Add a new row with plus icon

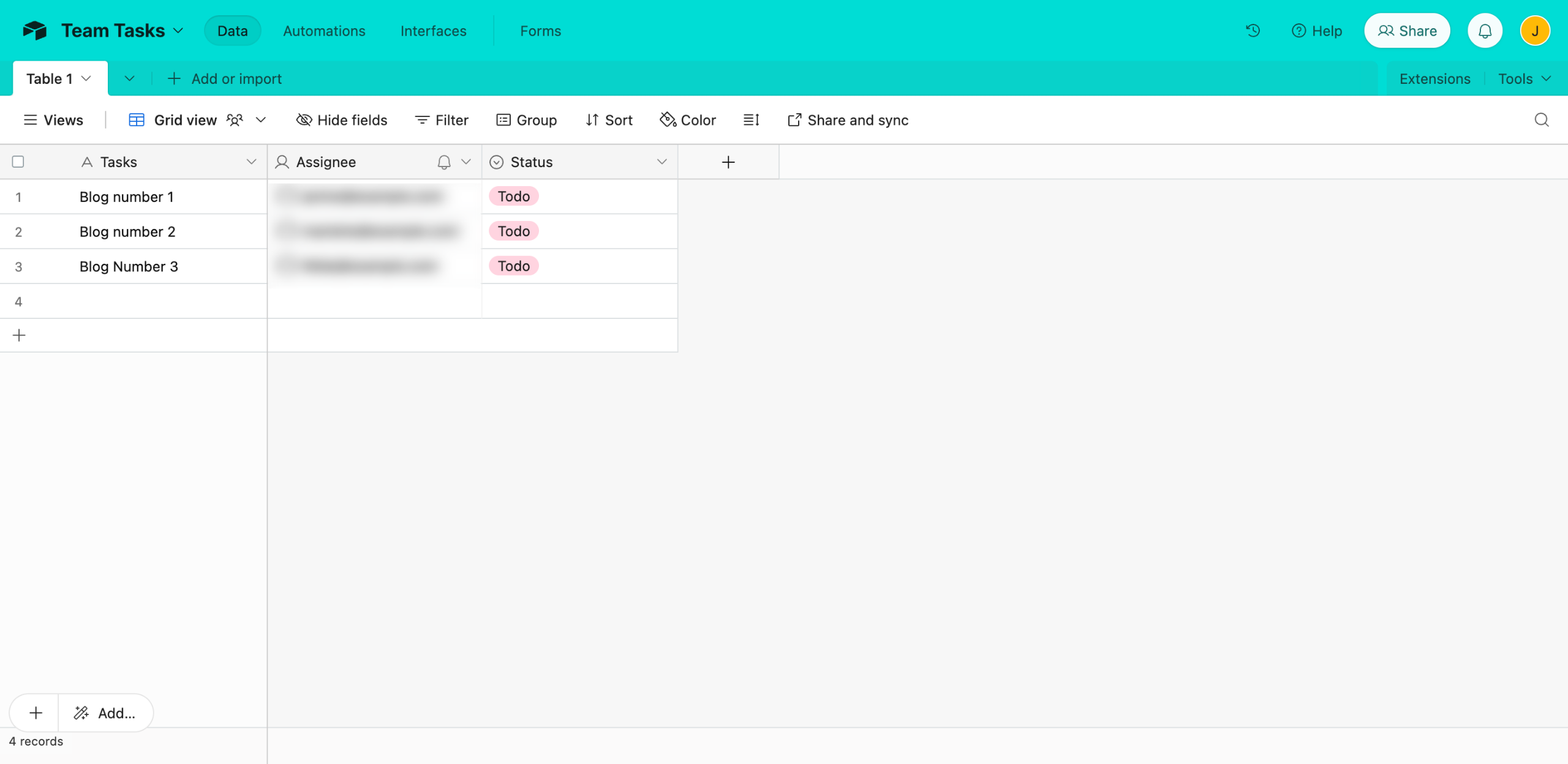click(19, 335)
